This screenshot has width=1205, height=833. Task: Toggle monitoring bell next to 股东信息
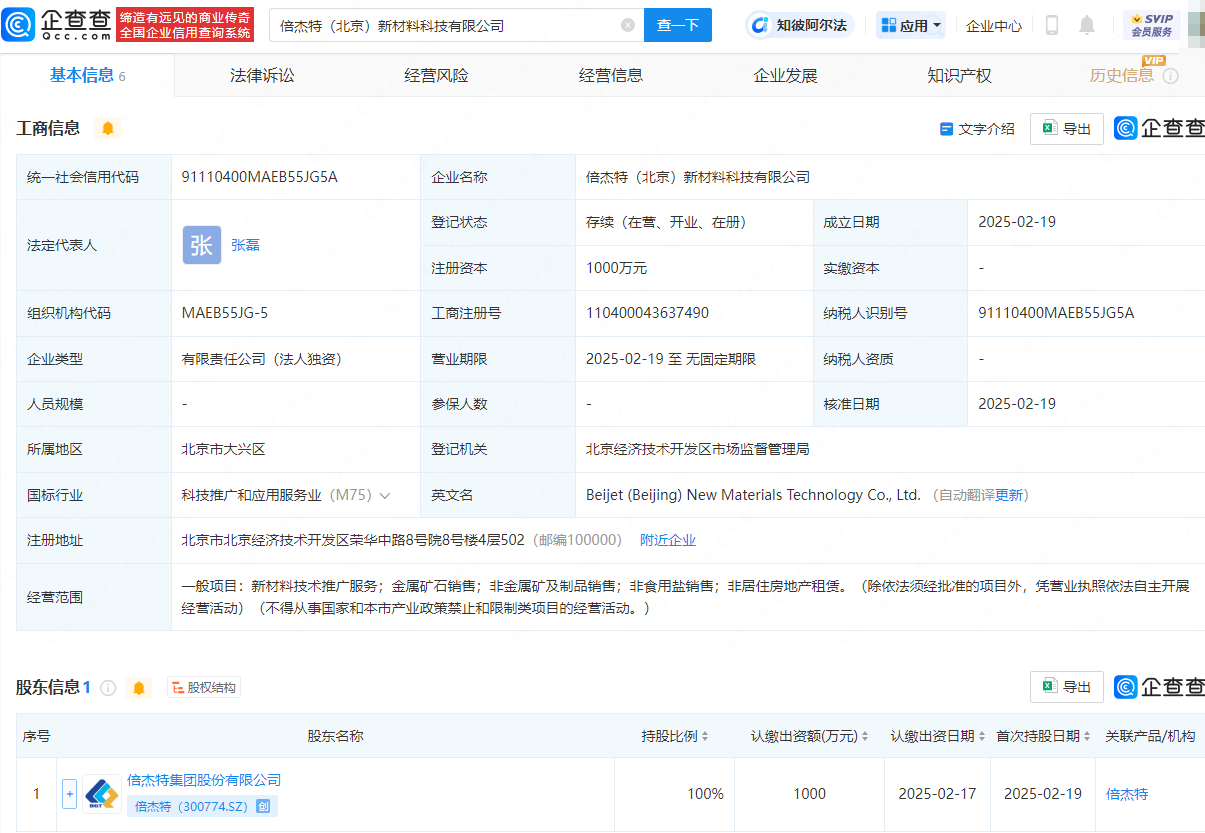pos(139,687)
